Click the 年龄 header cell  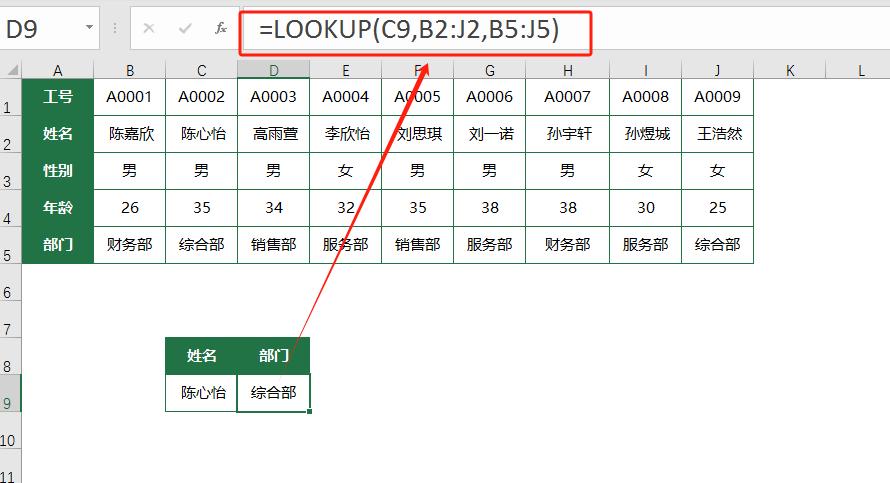point(58,208)
